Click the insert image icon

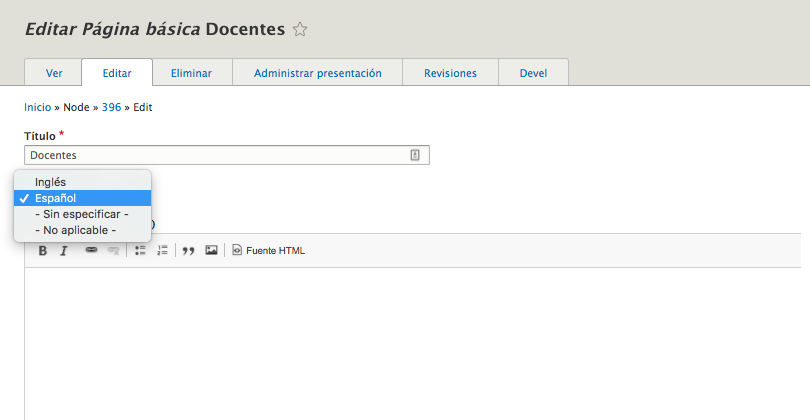click(x=211, y=251)
